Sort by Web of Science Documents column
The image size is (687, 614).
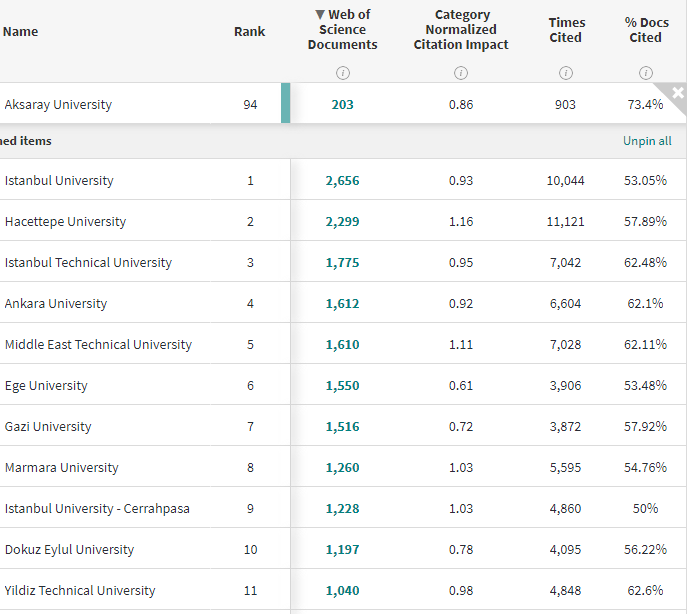(342, 30)
